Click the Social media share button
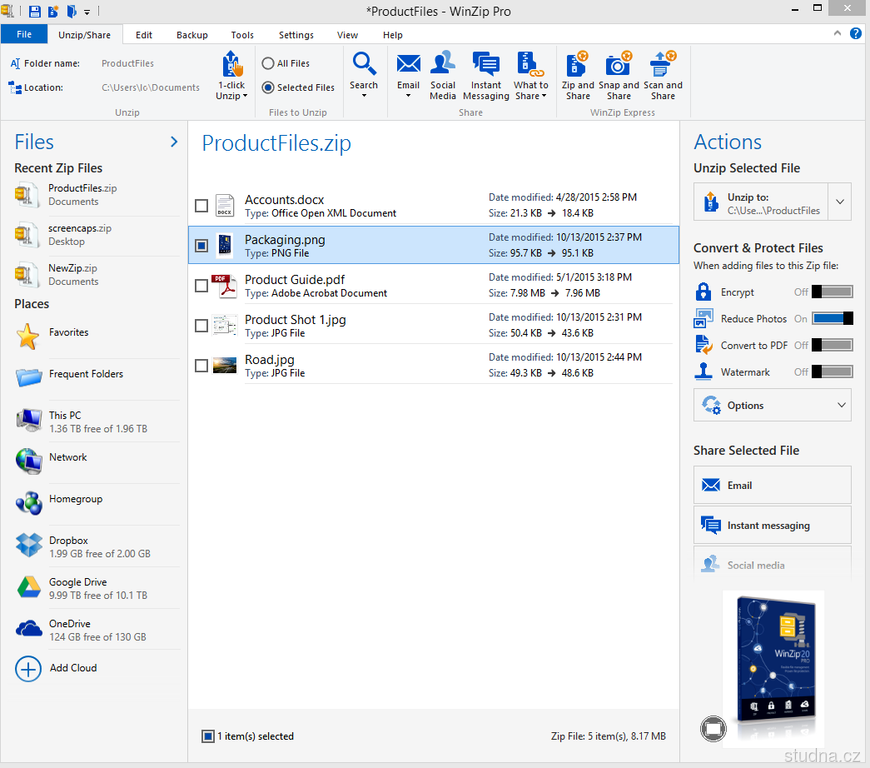 click(772, 564)
